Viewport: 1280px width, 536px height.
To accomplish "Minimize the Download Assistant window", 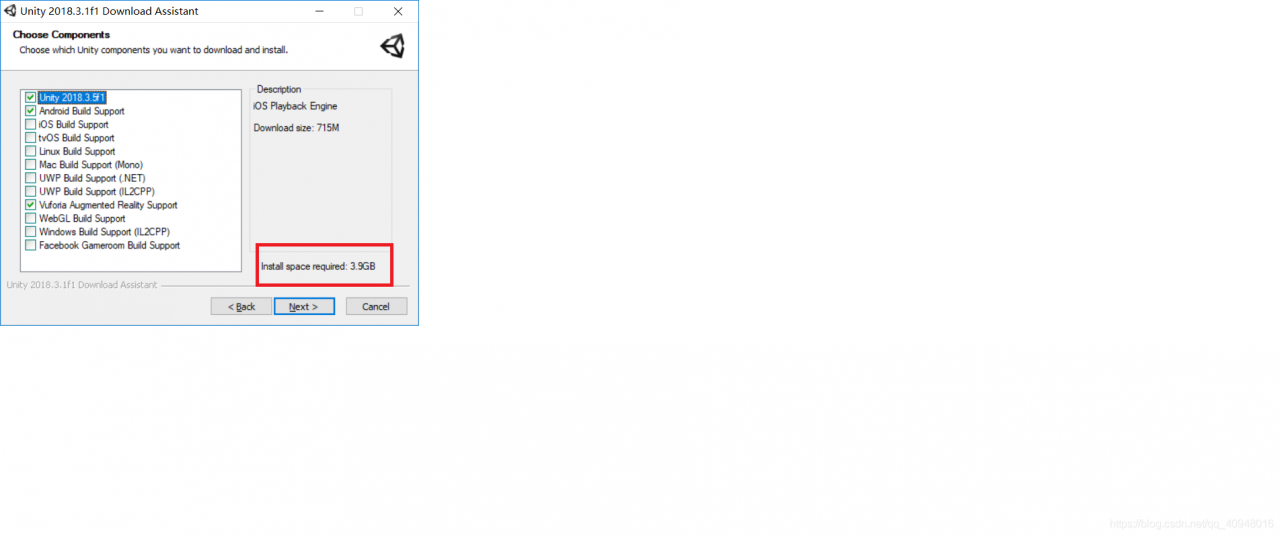I will [319, 11].
